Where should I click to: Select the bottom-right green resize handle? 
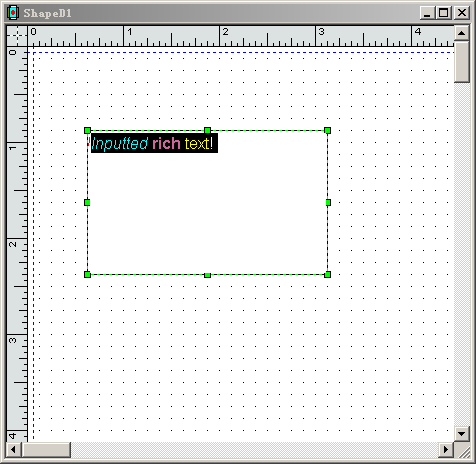(327, 274)
